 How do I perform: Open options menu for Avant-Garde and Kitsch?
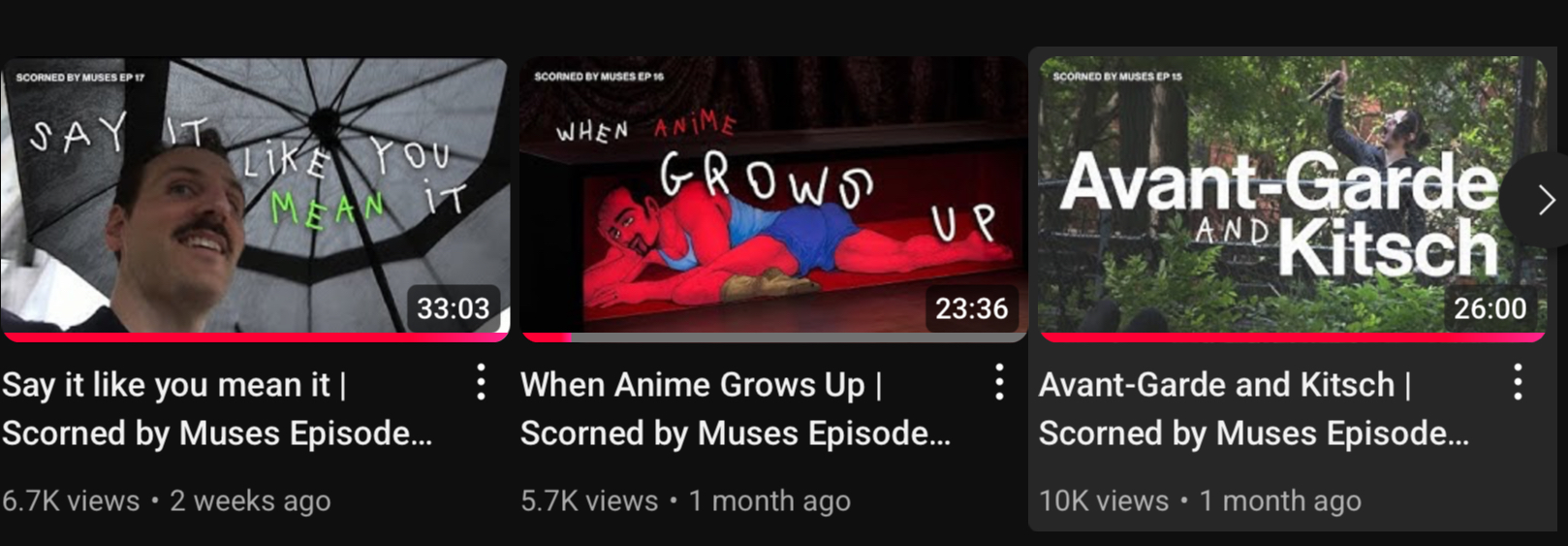tap(1518, 383)
